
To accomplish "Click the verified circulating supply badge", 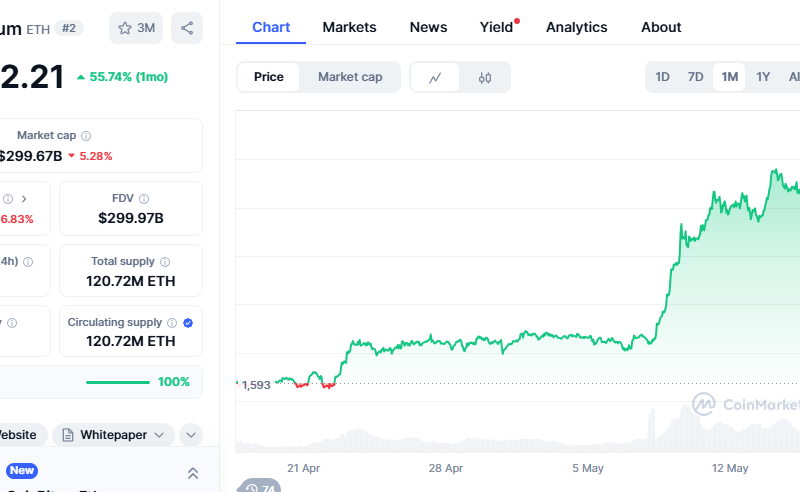I will [188, 323].
